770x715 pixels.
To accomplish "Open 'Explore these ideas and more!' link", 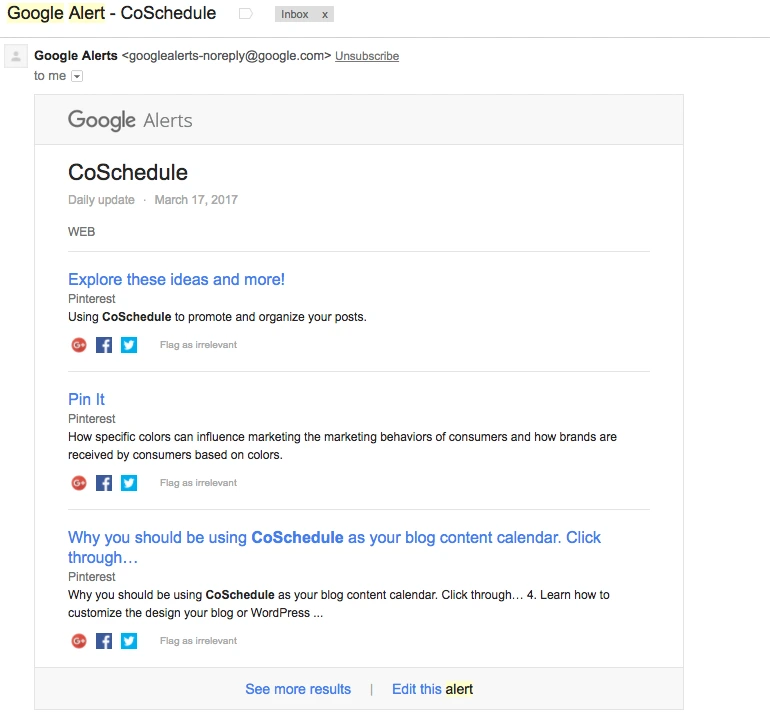I will point(176,279).
